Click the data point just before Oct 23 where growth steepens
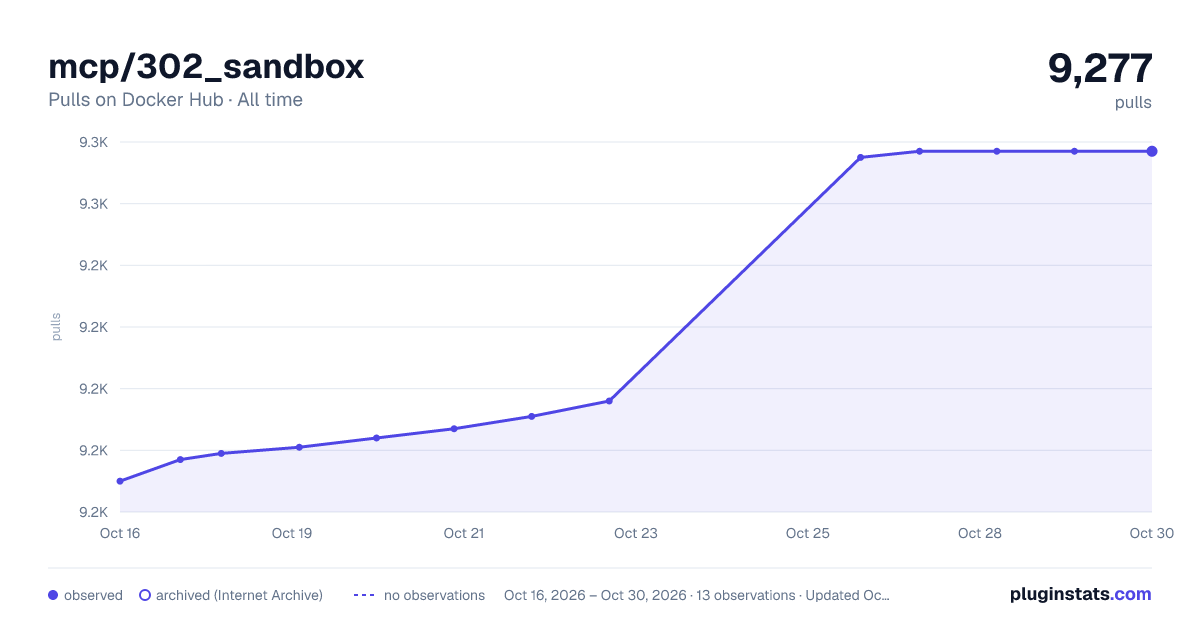 pos(609,401)
